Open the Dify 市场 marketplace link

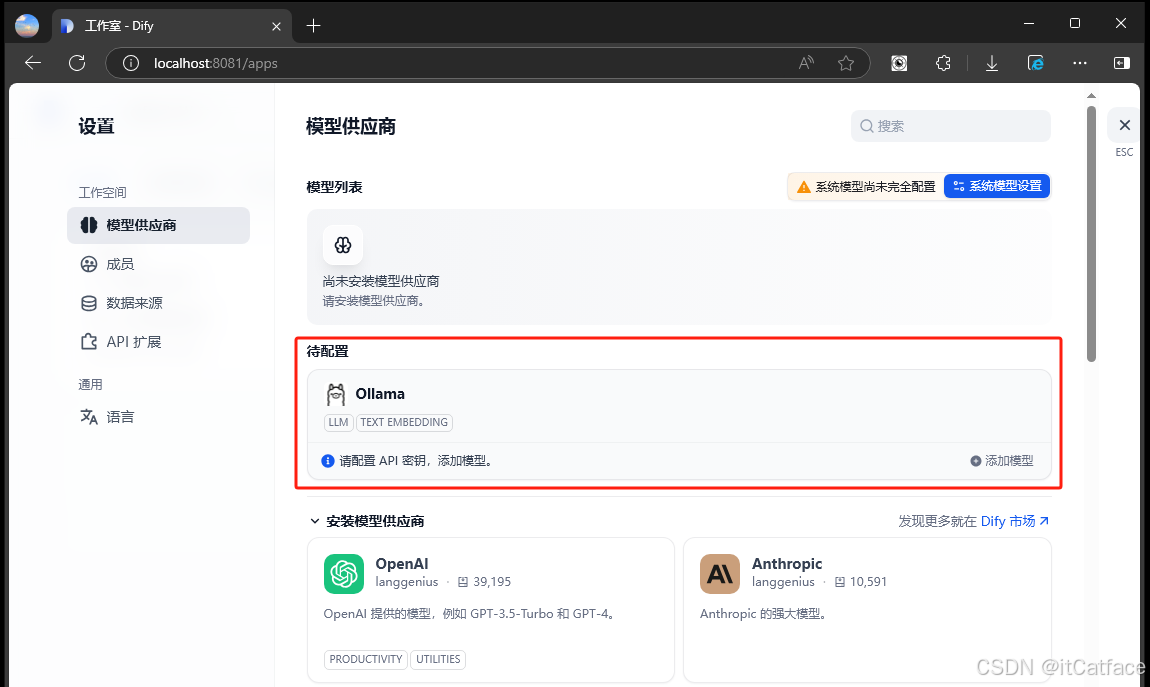pyautogui.click(x=1015, y=521)
